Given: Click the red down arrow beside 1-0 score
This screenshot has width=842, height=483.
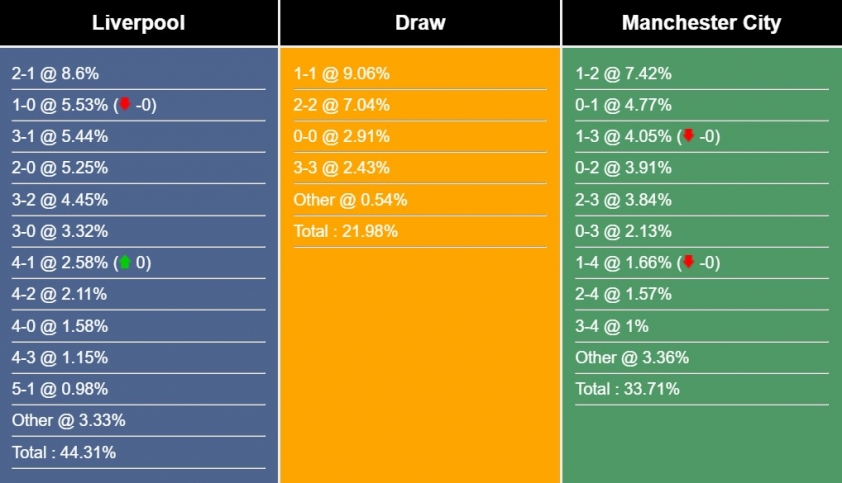Looking at the screenshot, I should click(125, 104).
